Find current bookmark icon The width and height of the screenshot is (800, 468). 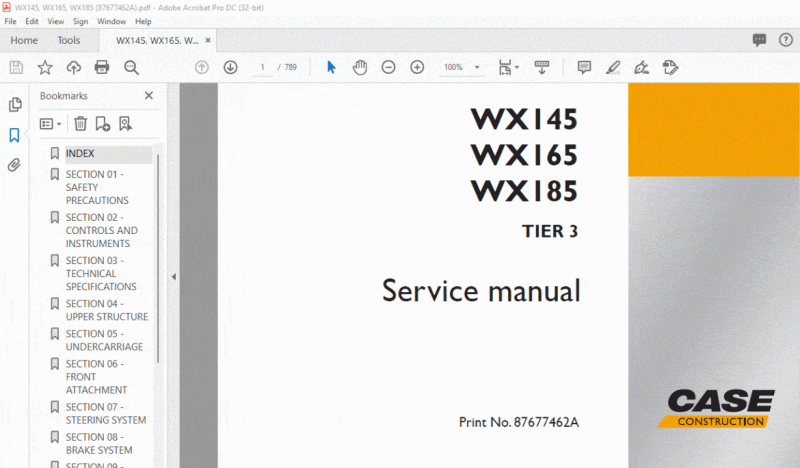point(125,124)
